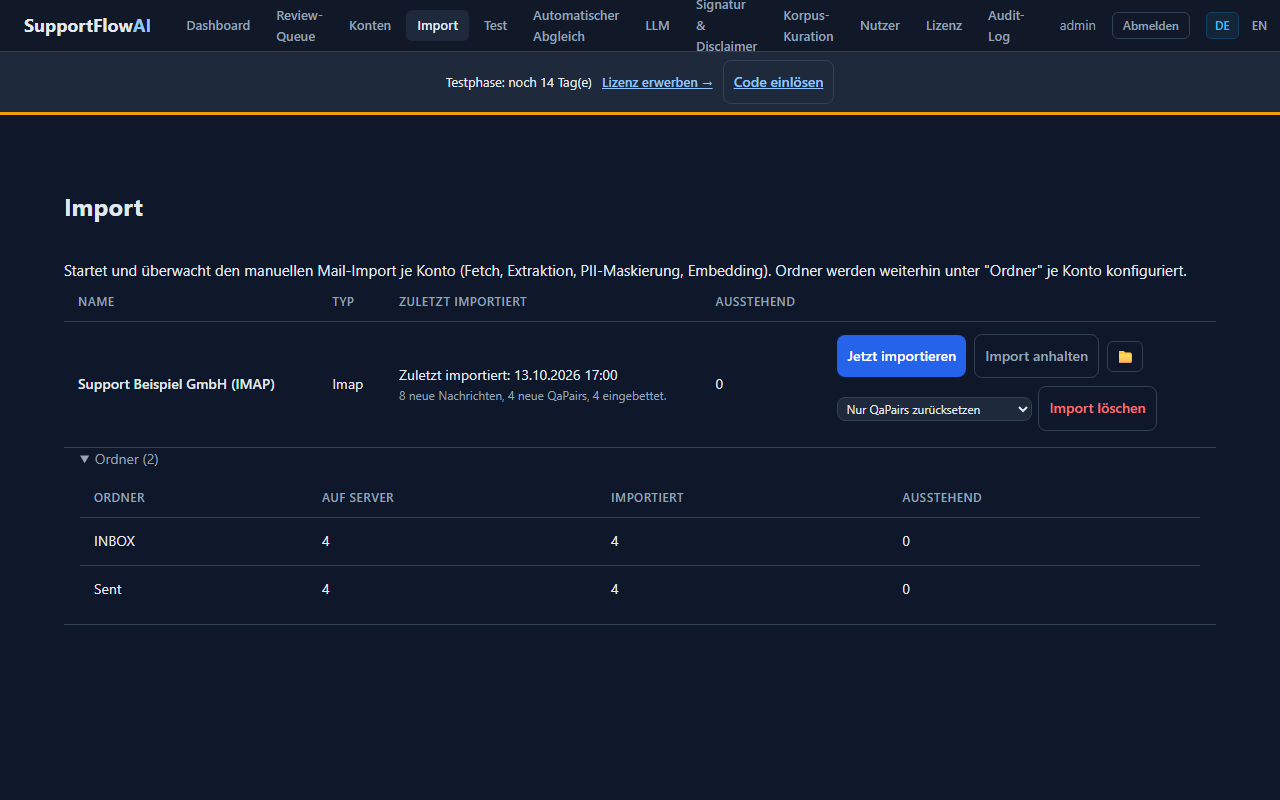Open Signatur & Disclaimer page
The width and height of the screenshot is (1280, 800).
[727, 25]
